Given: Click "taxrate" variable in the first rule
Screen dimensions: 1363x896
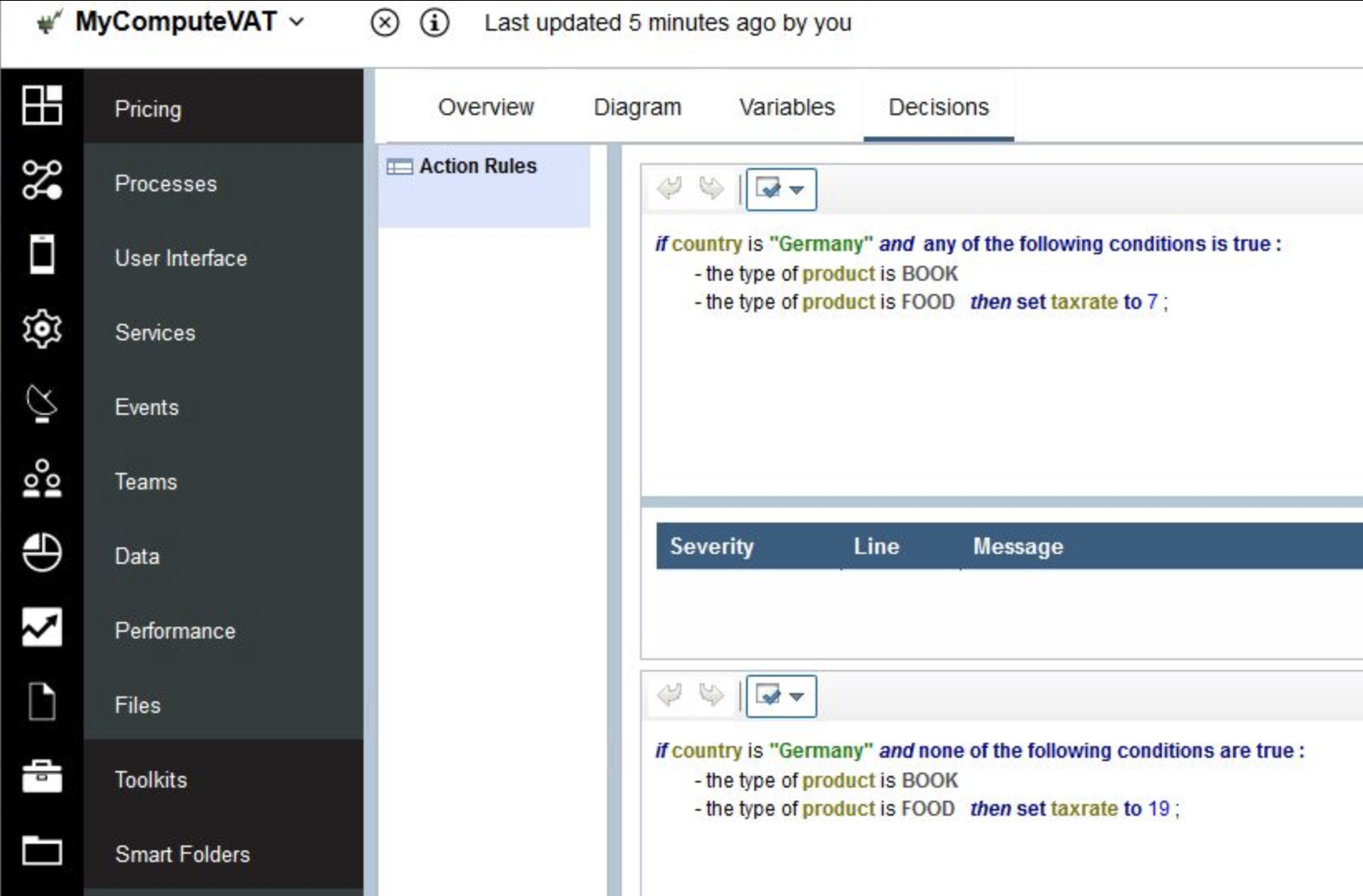Looking at the screenshot, I should coord(1084,301).
